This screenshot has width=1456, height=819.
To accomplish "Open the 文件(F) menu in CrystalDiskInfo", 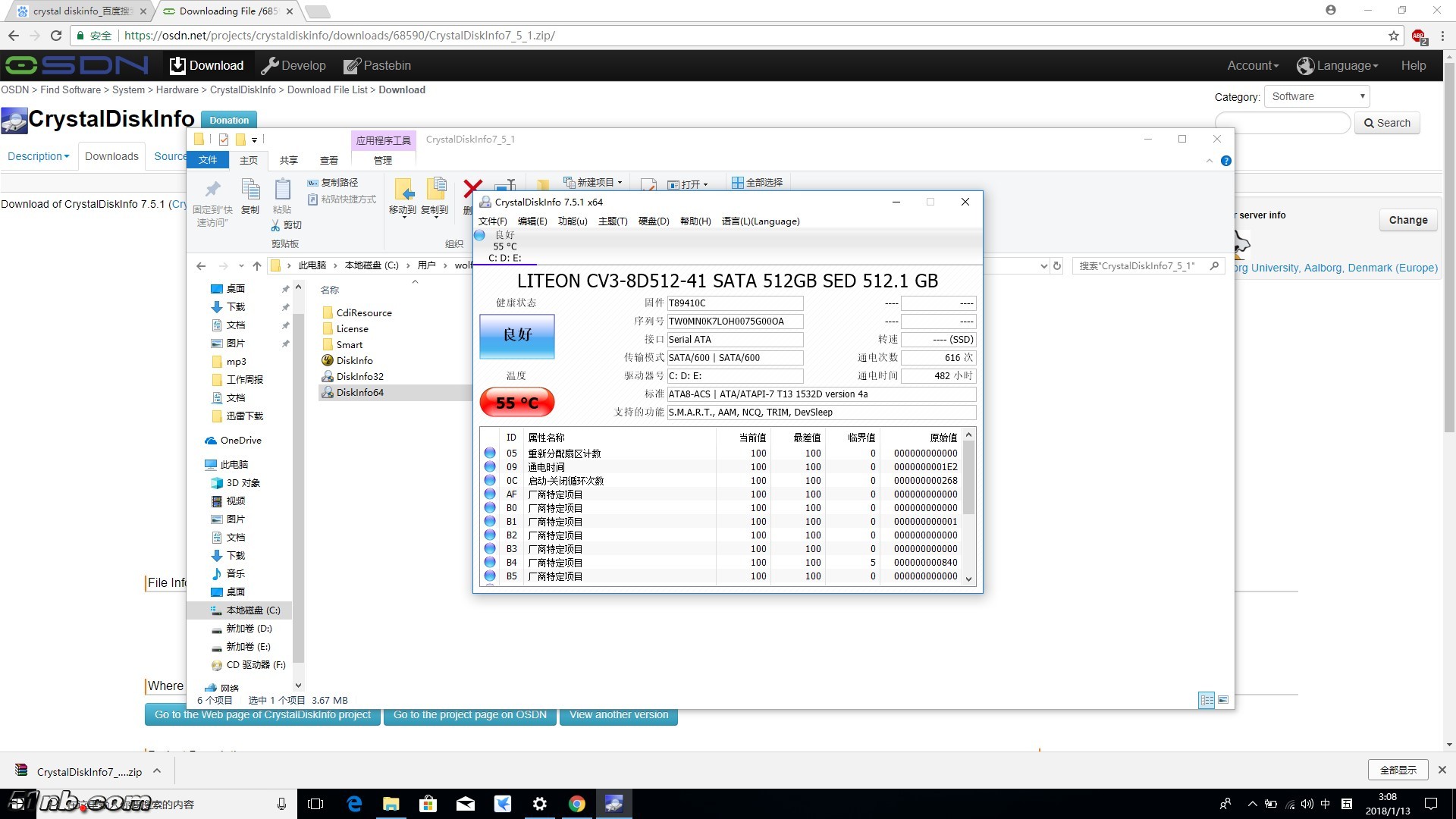I will click(x=493, y=221).
